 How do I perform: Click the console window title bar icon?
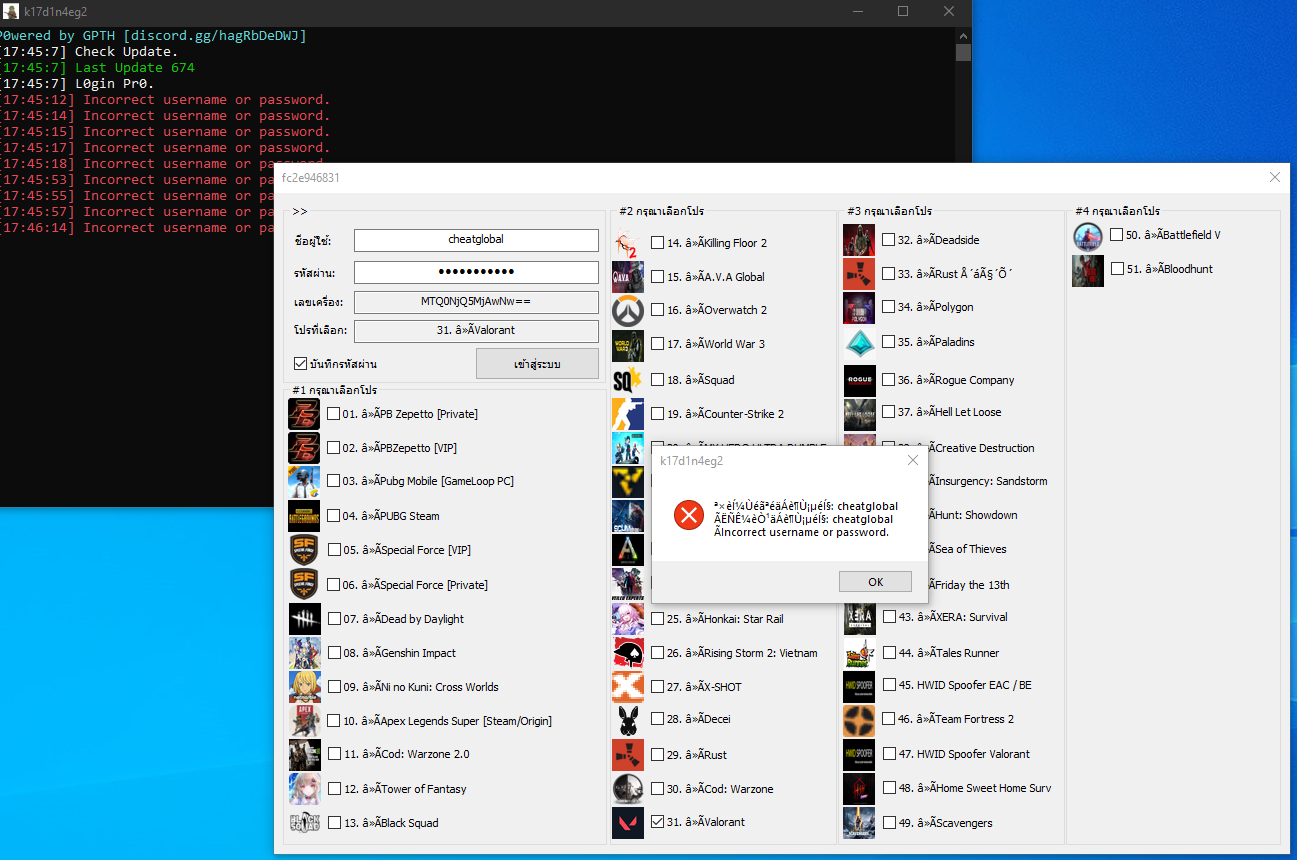(x=11, y=12)
